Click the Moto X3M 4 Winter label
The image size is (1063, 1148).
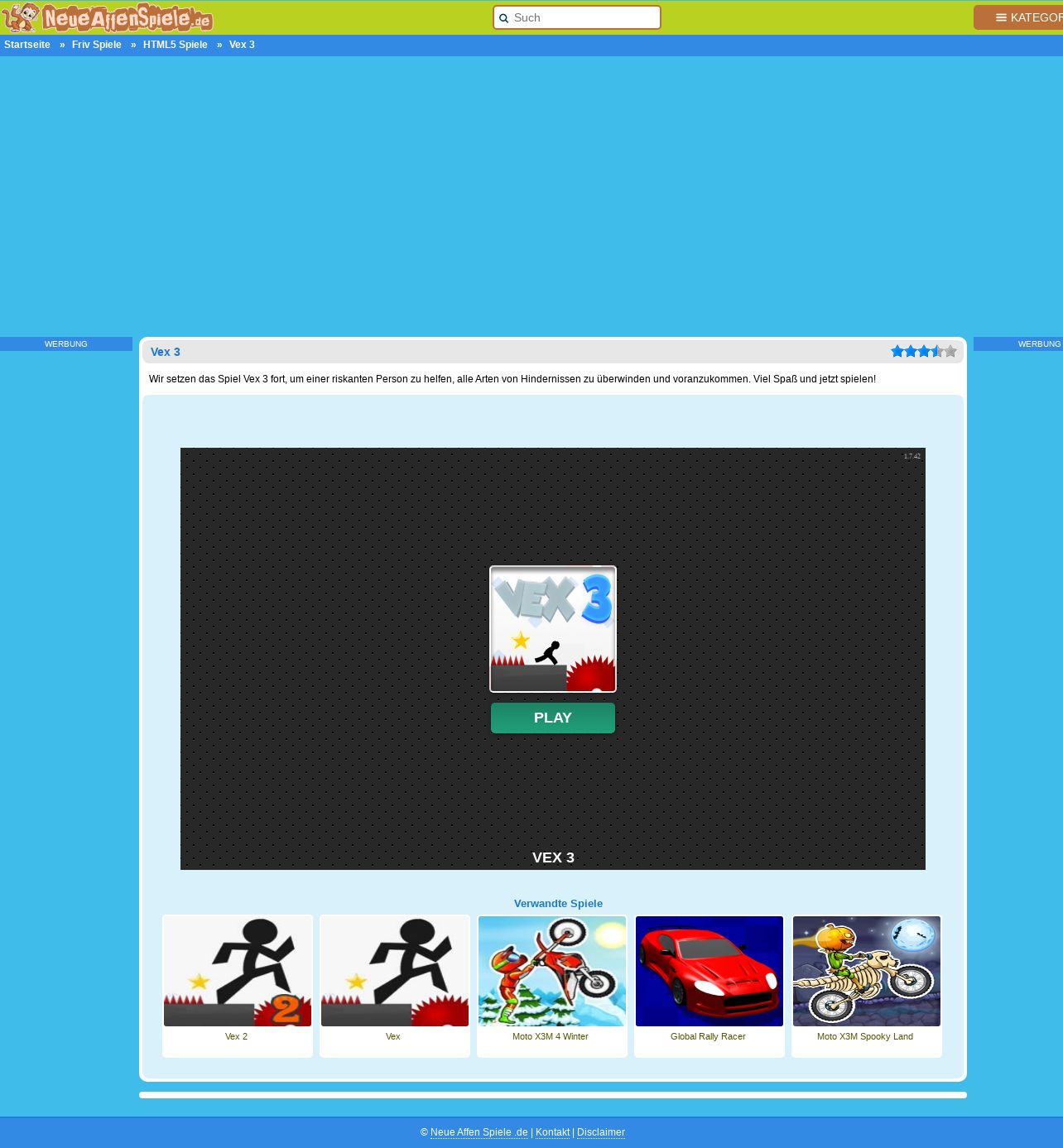click(x=551, y=1036)
